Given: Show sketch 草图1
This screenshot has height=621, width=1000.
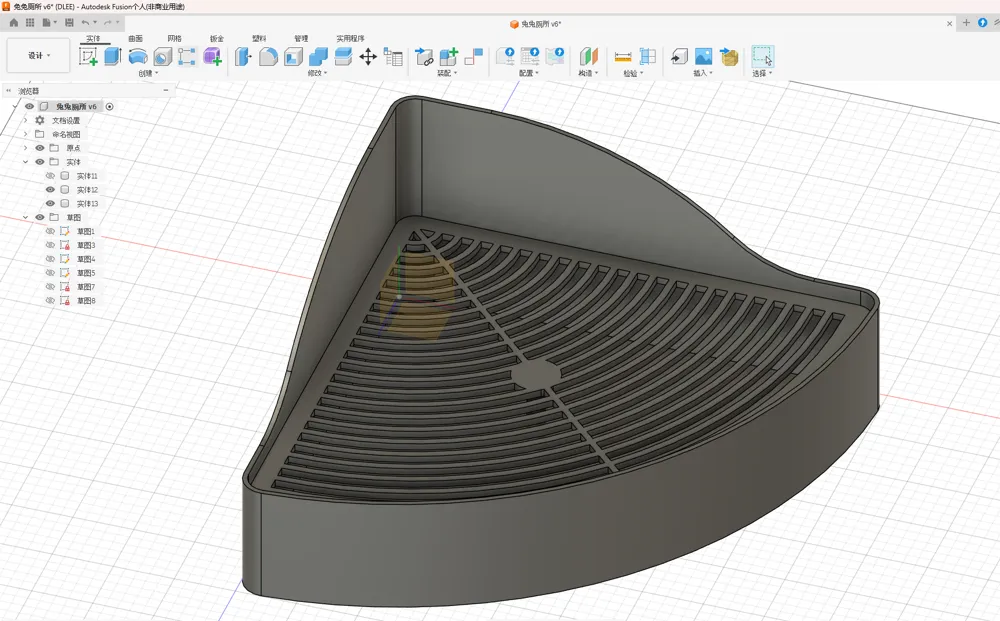Looking at the screenshot, I should point(50,231).
